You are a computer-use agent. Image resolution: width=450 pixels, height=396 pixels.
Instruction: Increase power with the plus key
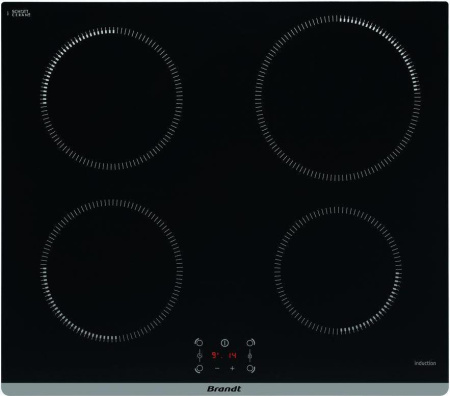[232, 368]
